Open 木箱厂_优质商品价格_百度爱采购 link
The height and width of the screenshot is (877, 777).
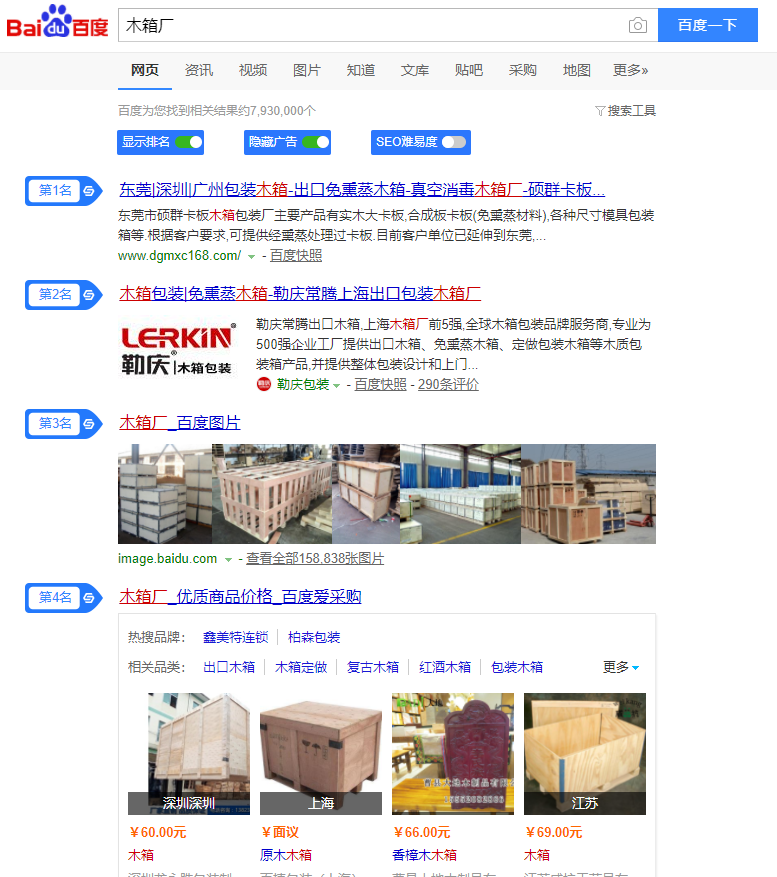click(240, 597)
